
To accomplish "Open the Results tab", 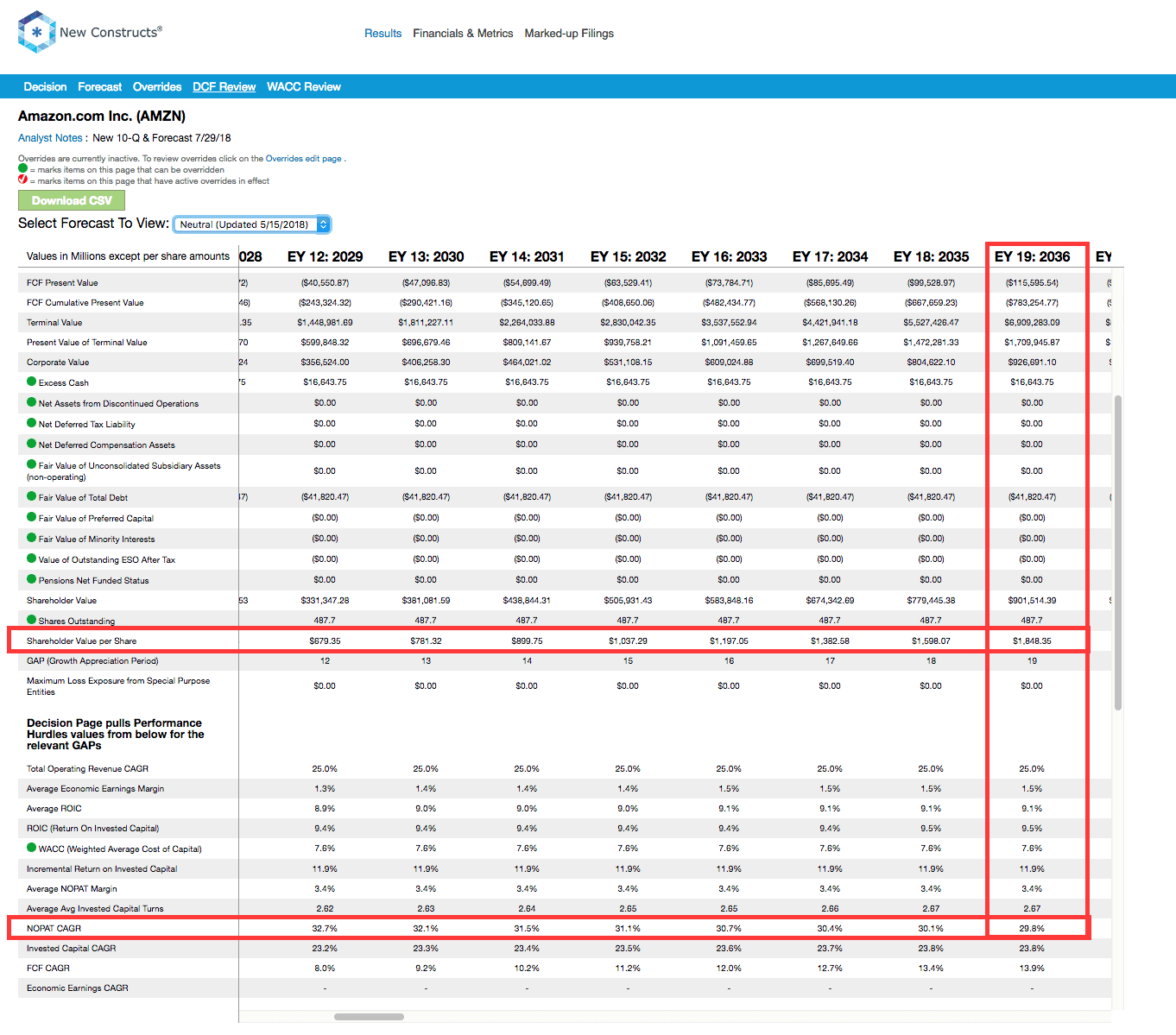I will 383,34.
